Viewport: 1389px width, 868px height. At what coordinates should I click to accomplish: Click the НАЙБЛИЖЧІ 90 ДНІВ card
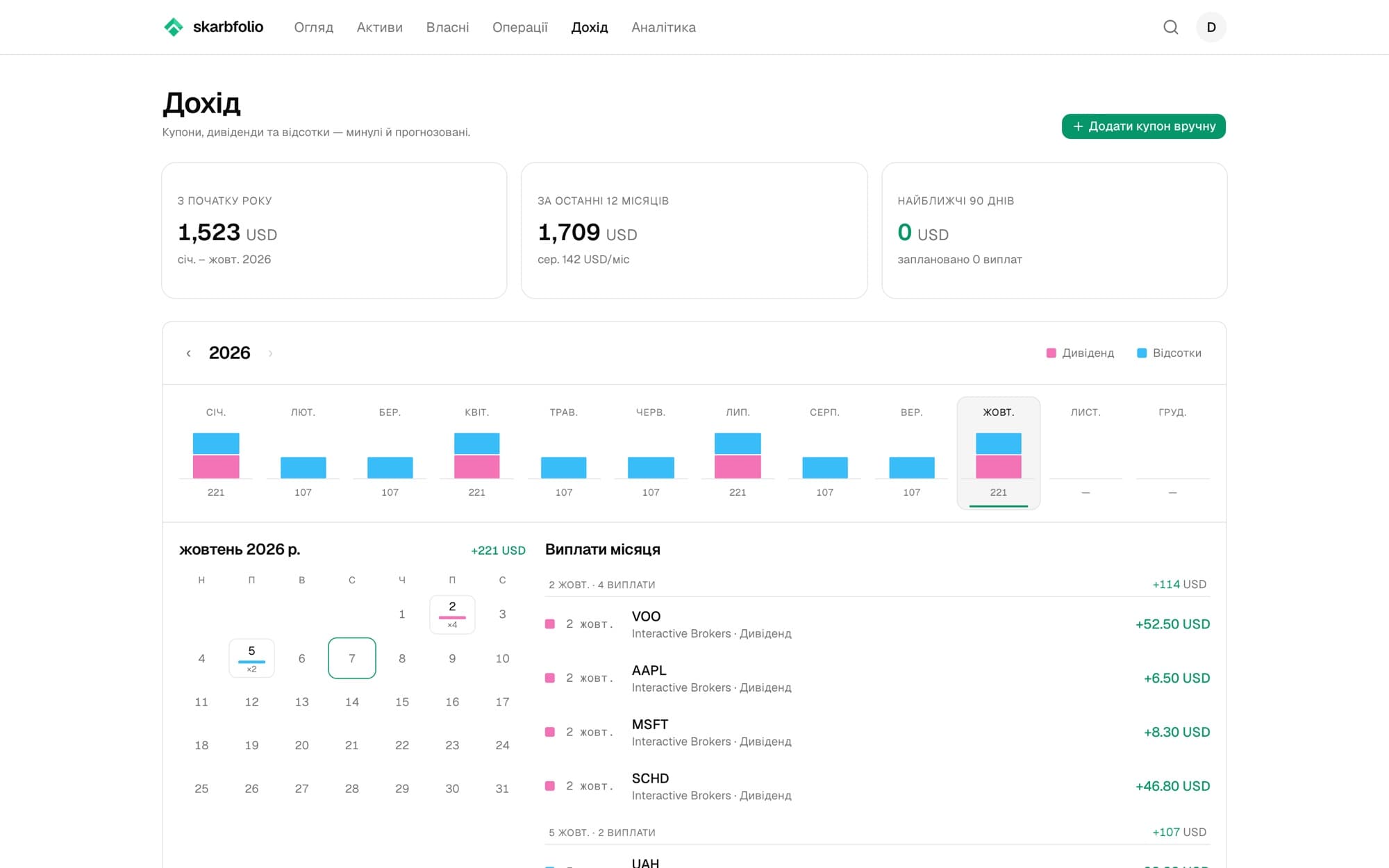click(x=1054, y=231)
